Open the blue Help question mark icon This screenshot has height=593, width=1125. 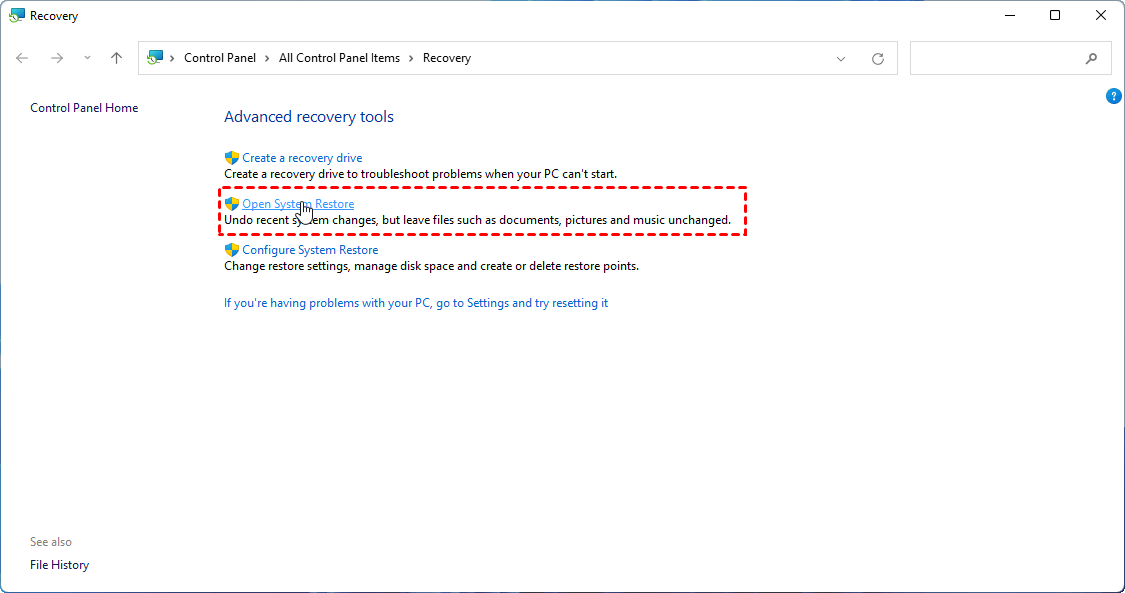[x=1113, y=96]
